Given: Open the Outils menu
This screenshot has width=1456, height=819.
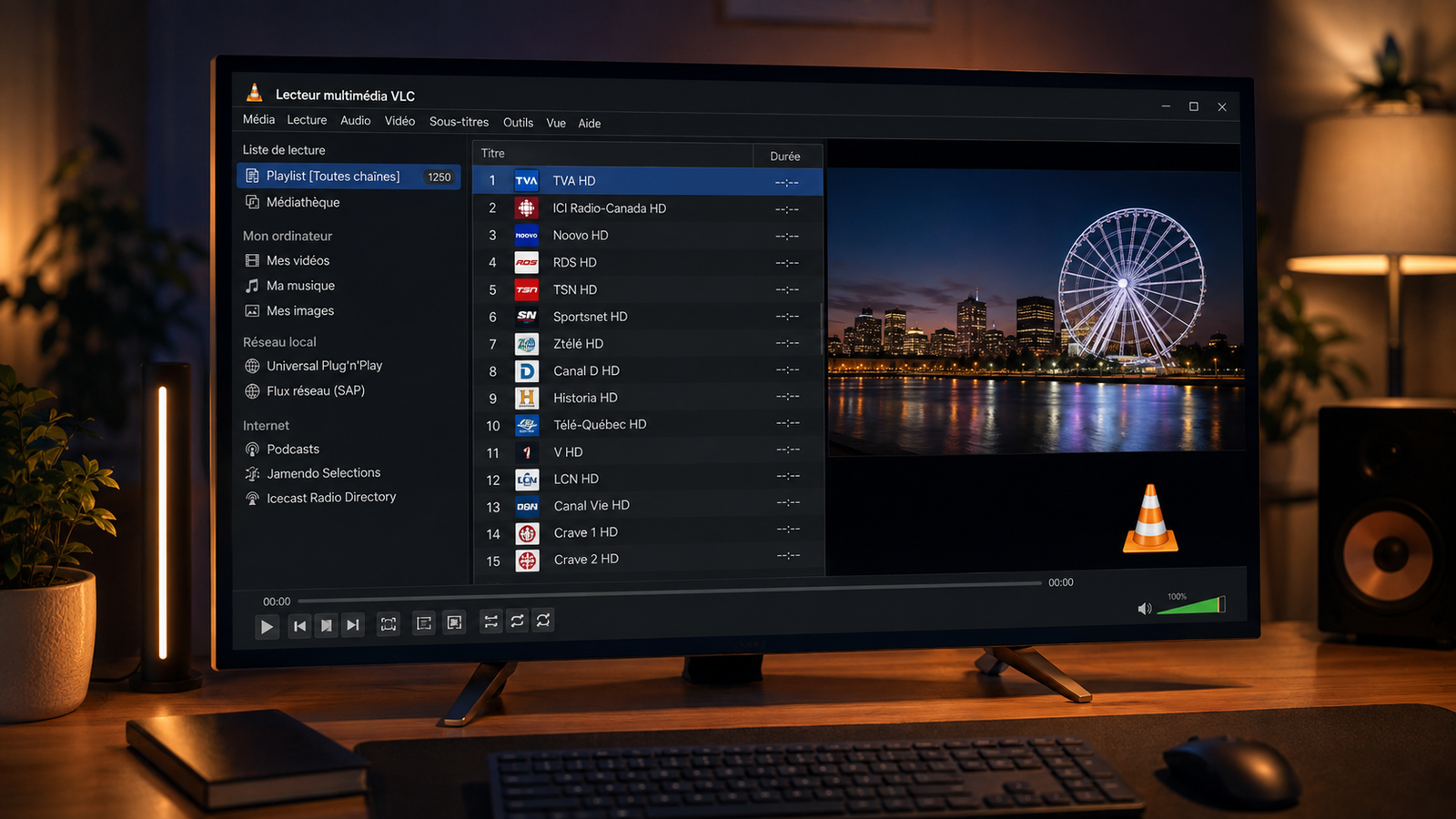Looking at the screenshot, I should [x=518, y=123].
